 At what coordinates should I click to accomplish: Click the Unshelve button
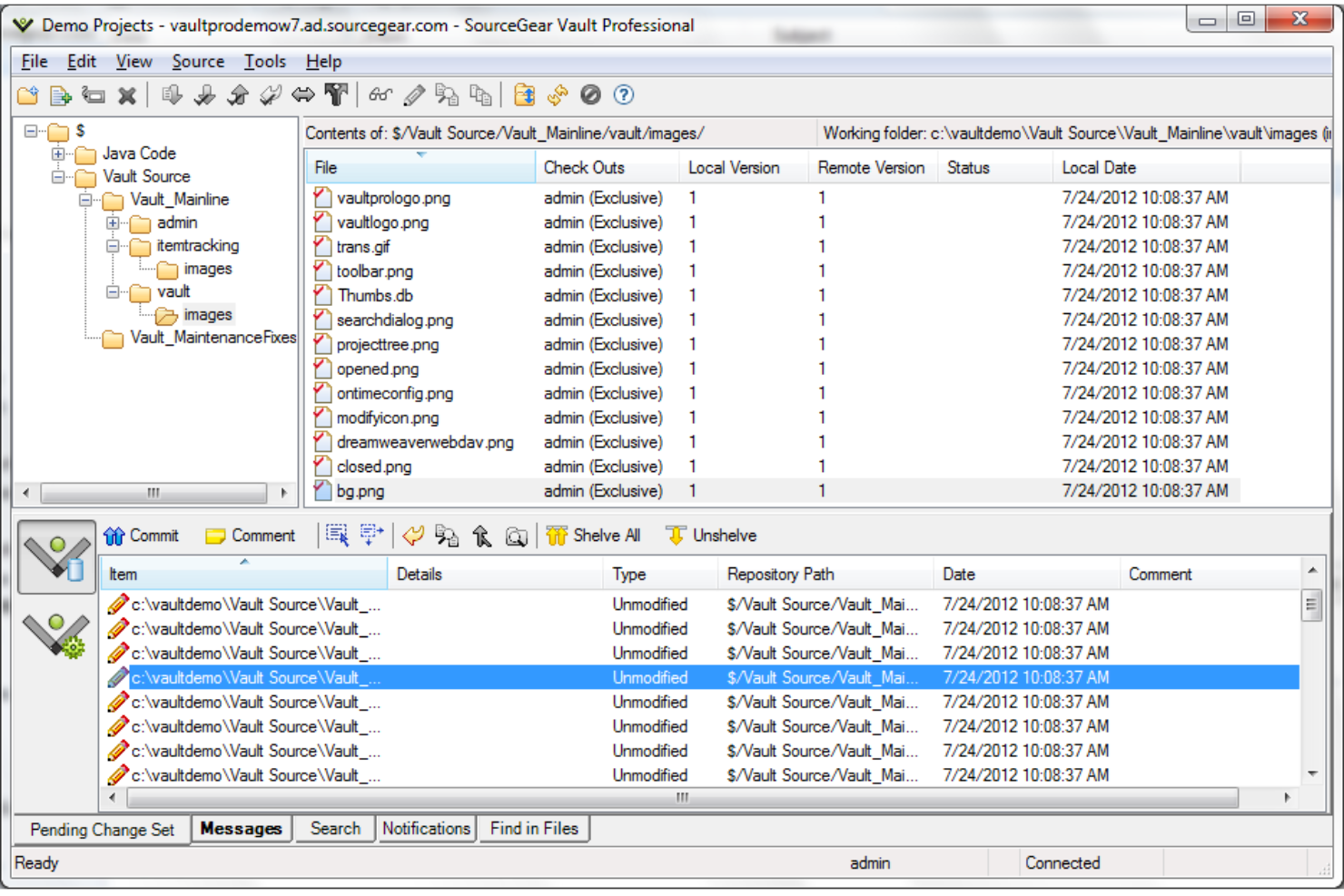[x=711, y=537]
